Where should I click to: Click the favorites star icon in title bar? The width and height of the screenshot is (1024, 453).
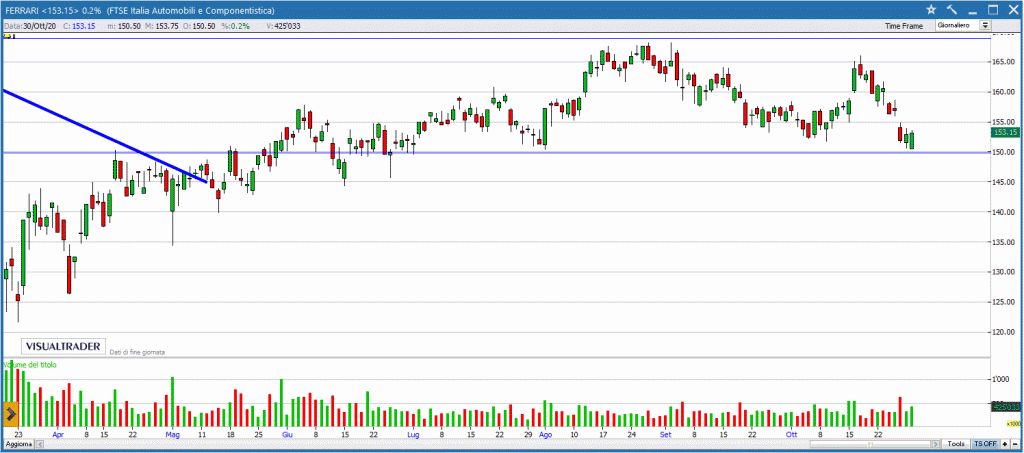tap(931, 9)
